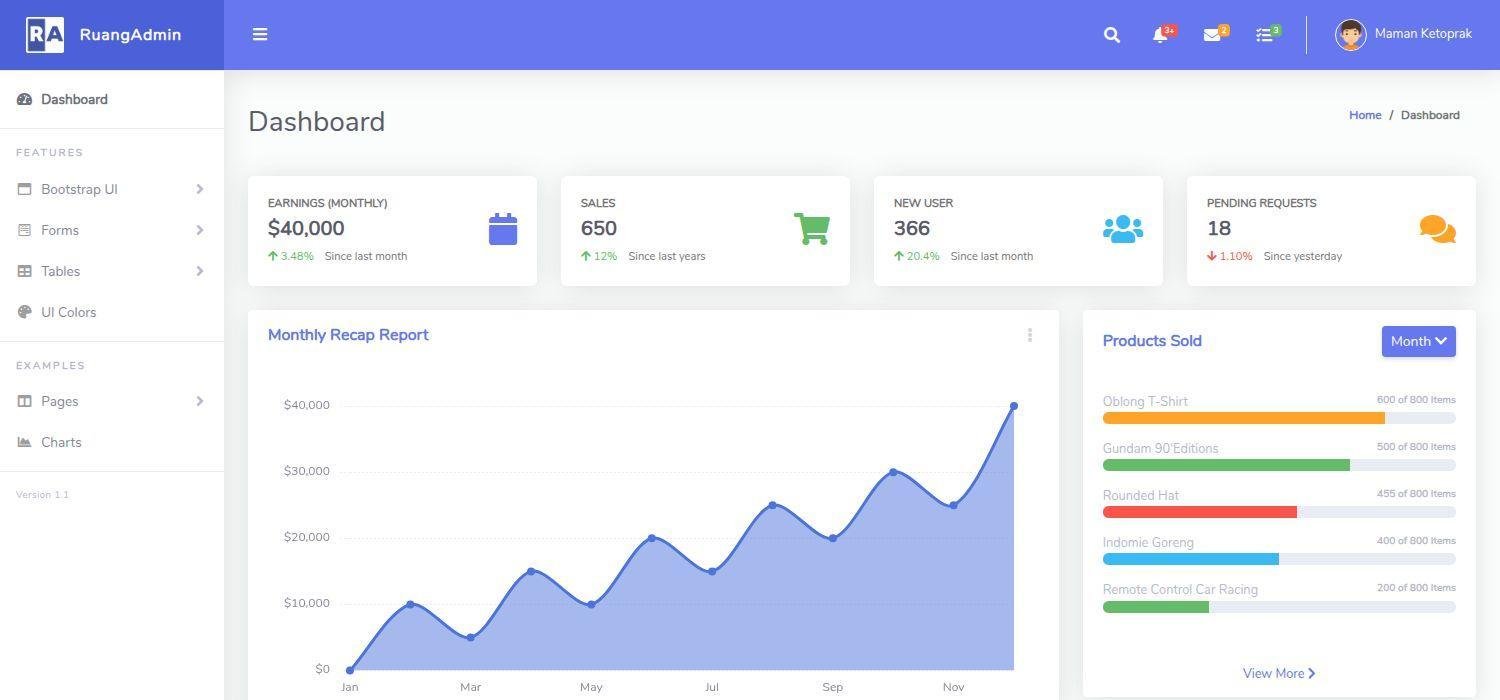Click '455 of 800 Items' label

(1416, 494)
